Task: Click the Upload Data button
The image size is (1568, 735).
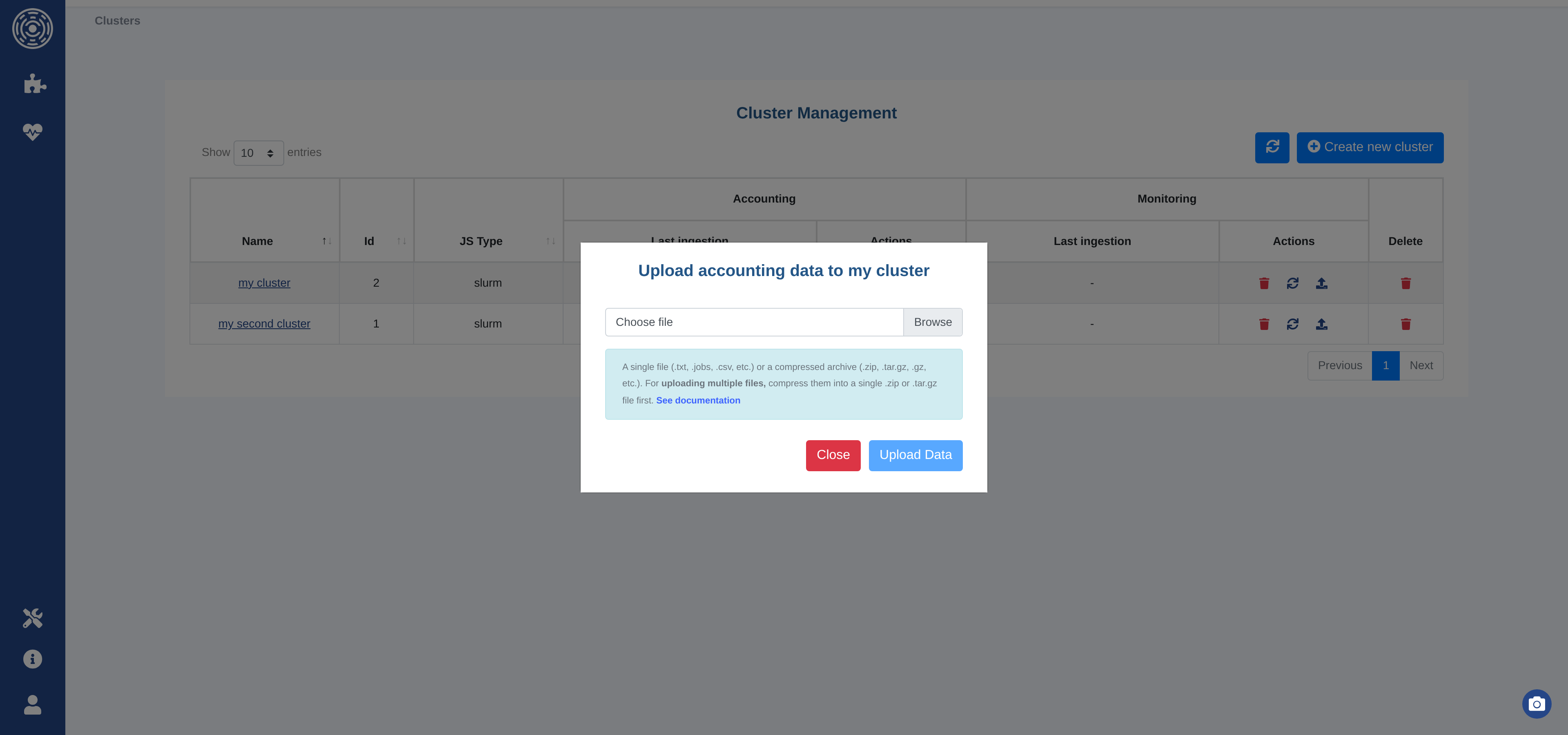Action: click(915, 455)
